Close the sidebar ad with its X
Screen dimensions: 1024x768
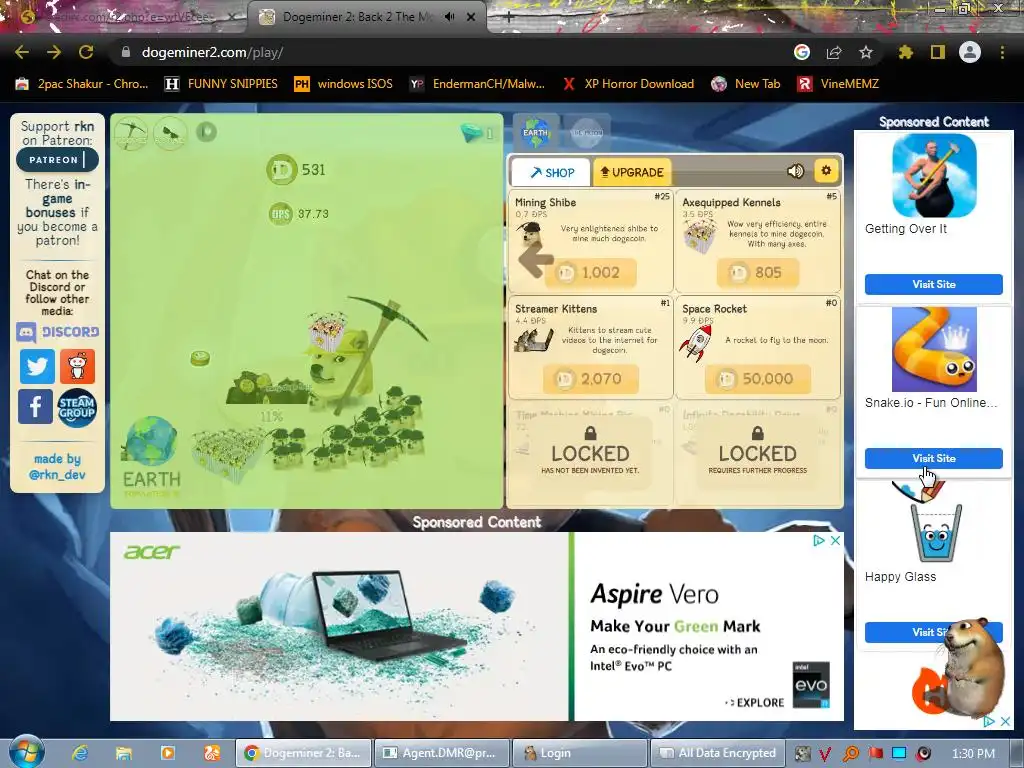click(x=1005, y=722)
